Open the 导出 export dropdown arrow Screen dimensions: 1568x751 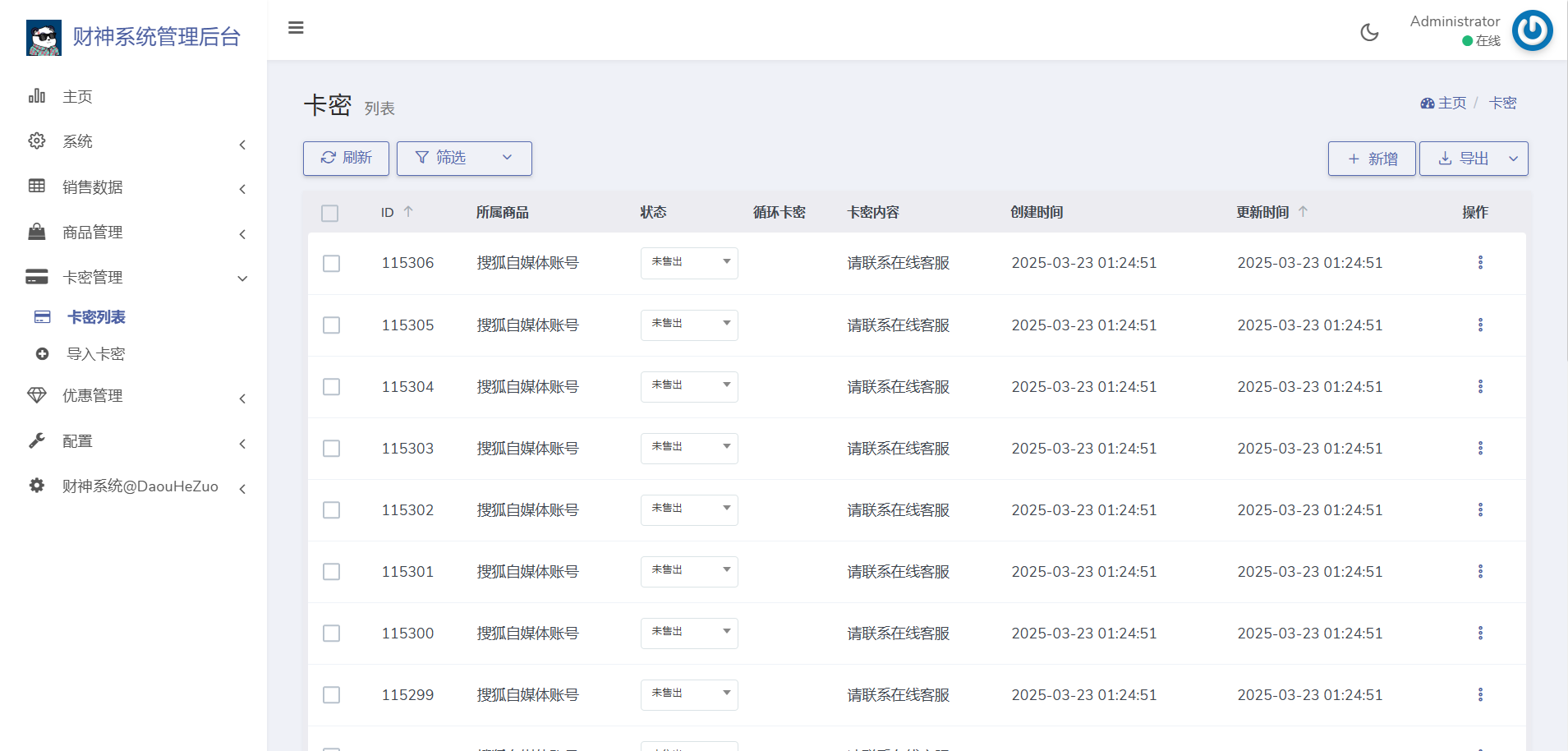pyautogui.click(x=1513, y=159)
